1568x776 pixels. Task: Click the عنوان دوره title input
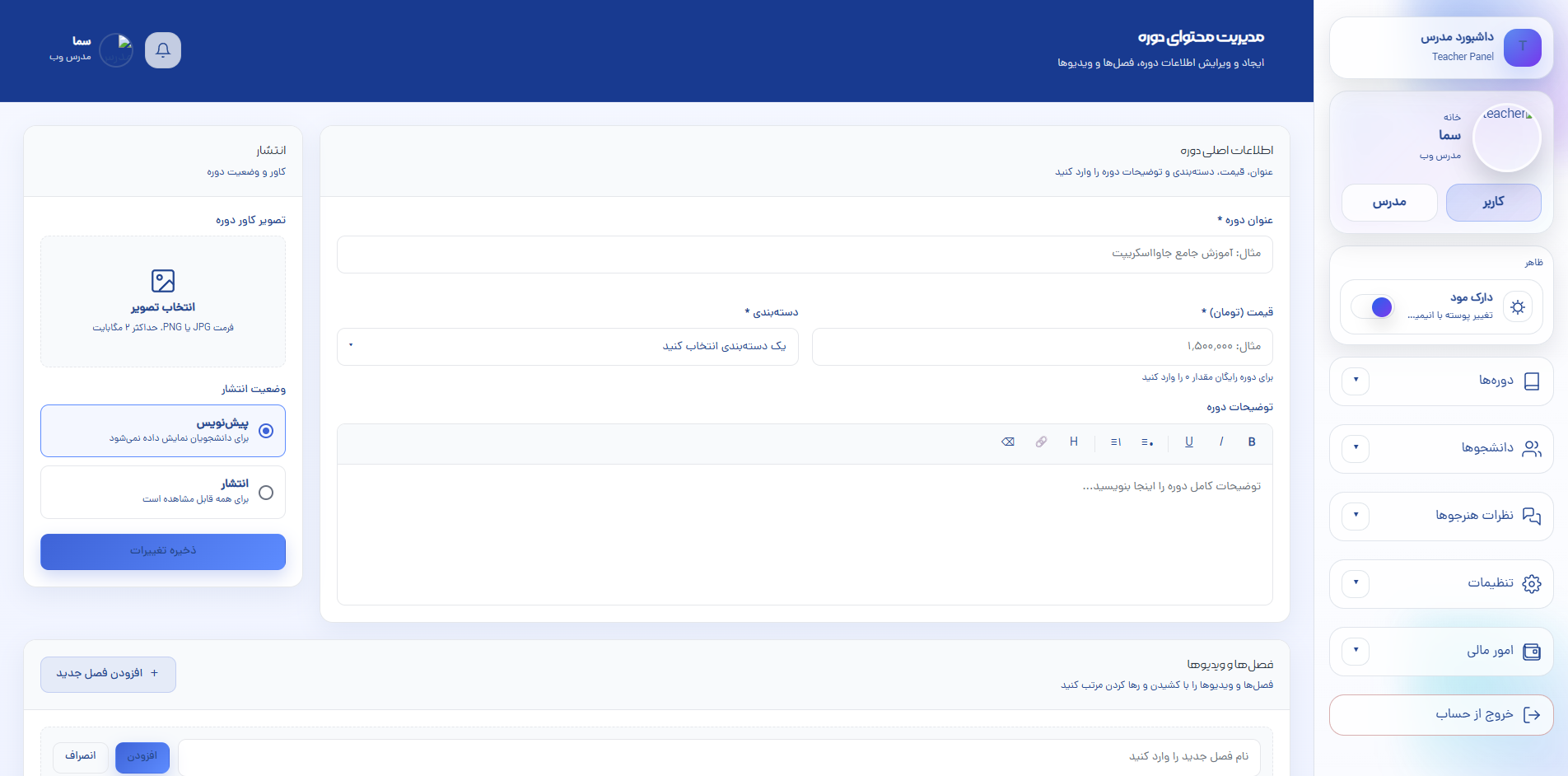point(805,255)
